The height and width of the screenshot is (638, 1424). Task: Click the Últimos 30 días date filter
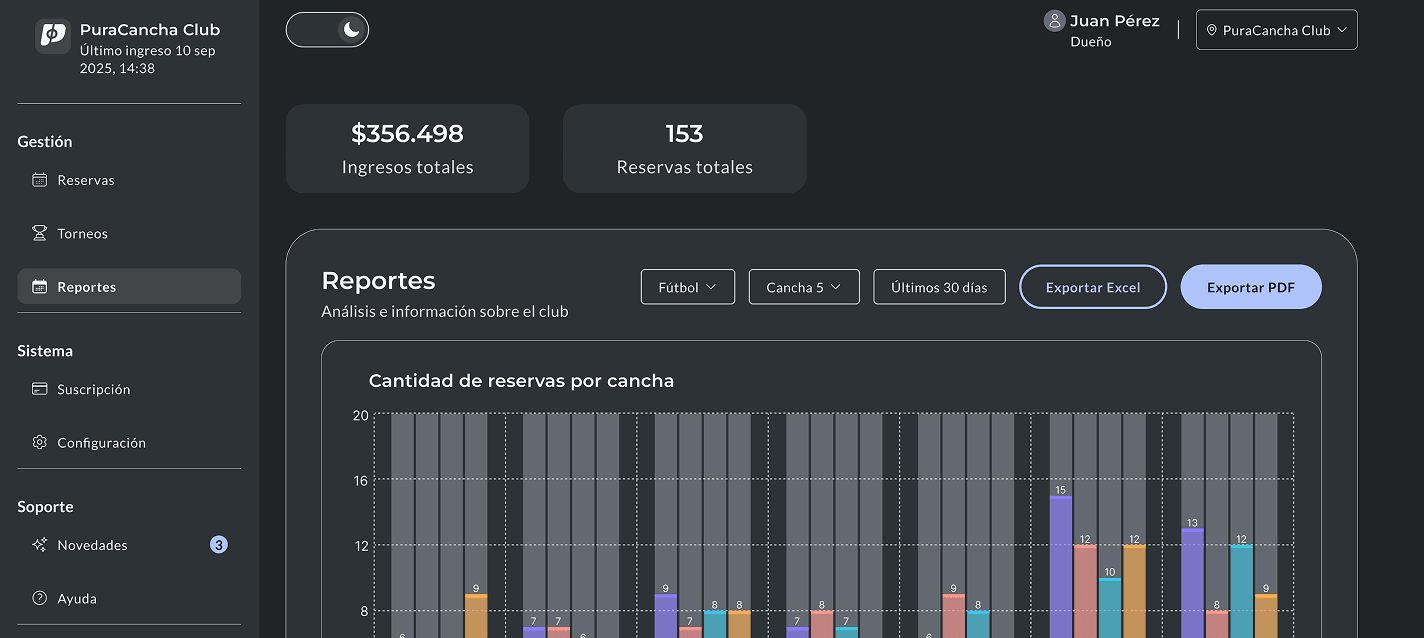pos(939,287)
